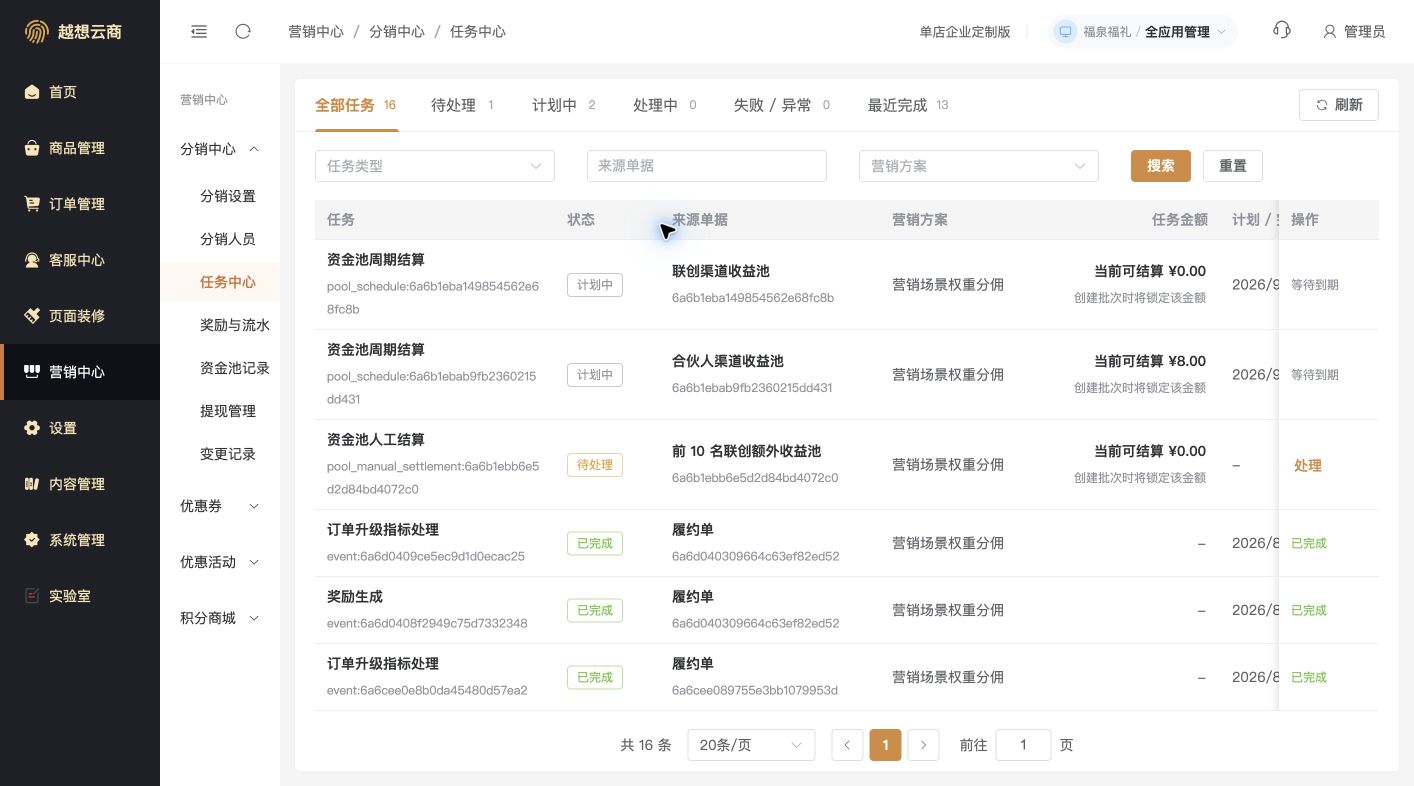
Task: Open 奖励与流水 in submenu
Action: (x=235, y=325)
